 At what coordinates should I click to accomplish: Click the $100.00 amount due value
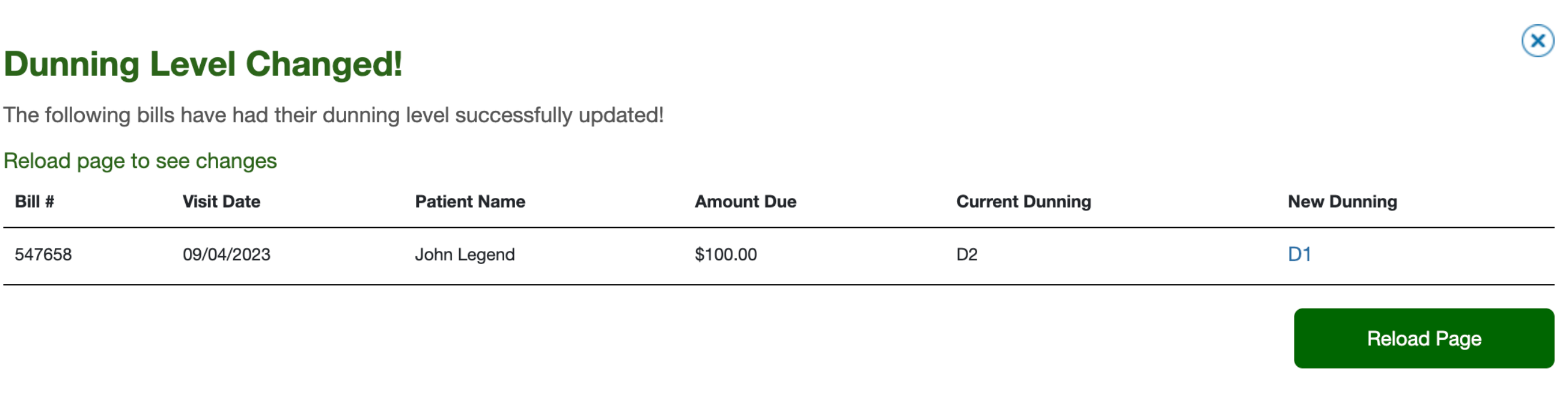726,254
